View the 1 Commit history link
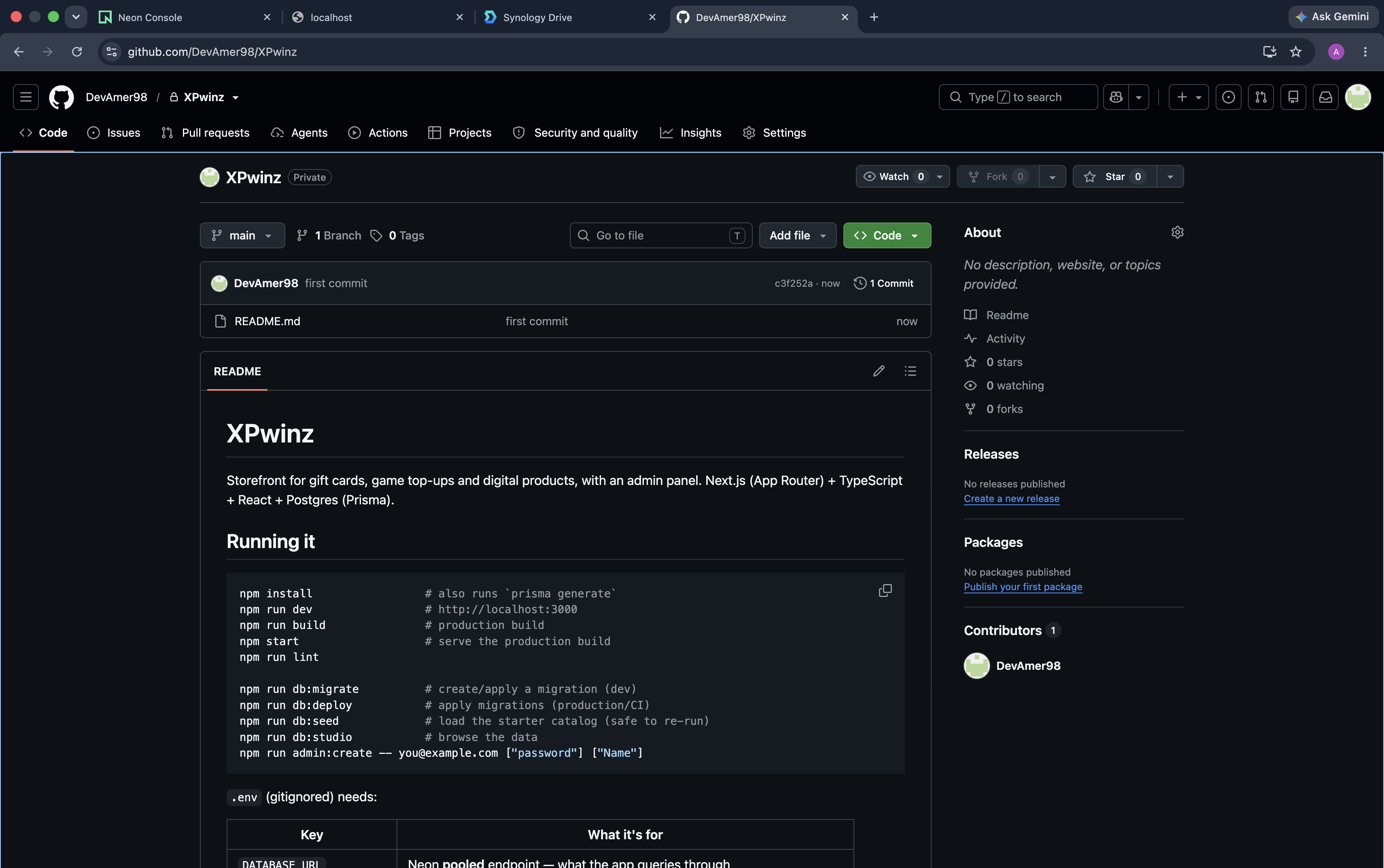Screen dimensions: 1384x868 [884, 283]
